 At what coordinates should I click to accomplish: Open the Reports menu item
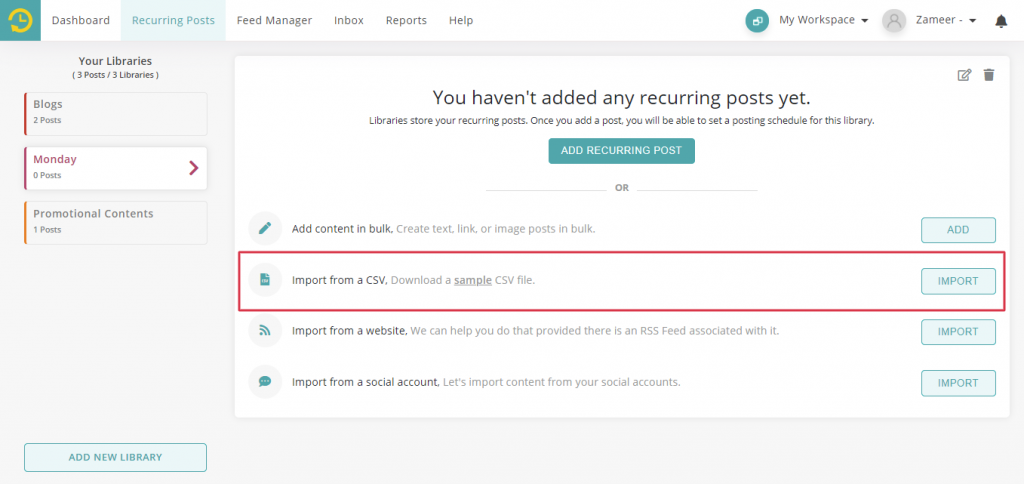click(x=406, y=20)
